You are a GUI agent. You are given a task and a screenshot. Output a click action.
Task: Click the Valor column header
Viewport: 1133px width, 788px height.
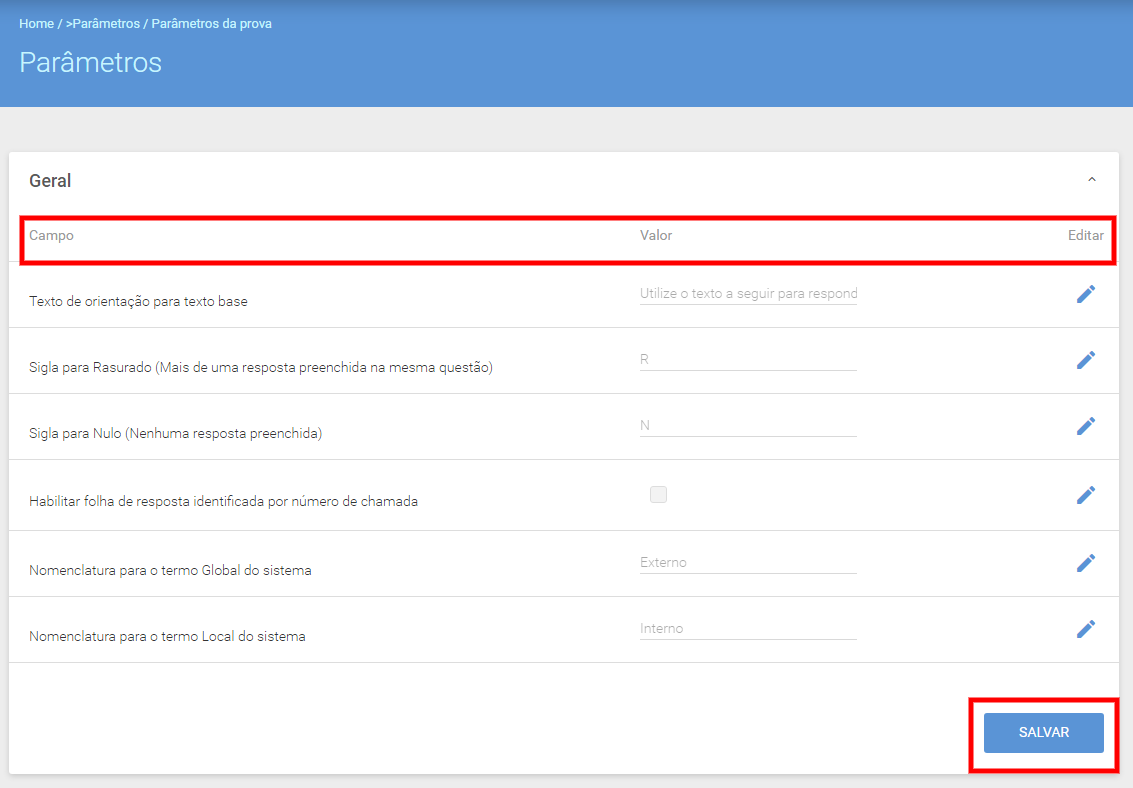point(655,235)
